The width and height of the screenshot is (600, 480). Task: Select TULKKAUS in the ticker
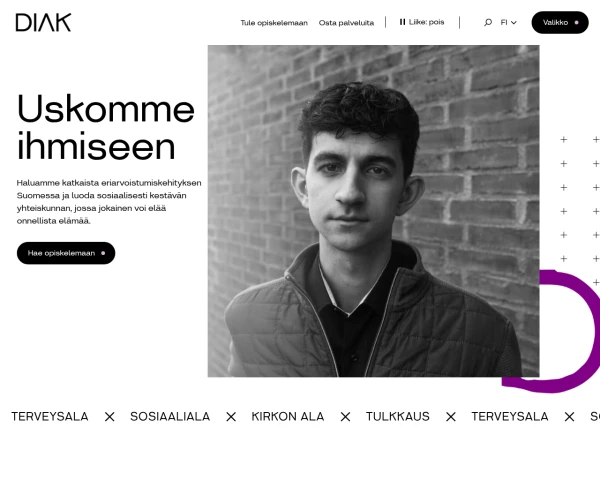[x=398, y=416]
